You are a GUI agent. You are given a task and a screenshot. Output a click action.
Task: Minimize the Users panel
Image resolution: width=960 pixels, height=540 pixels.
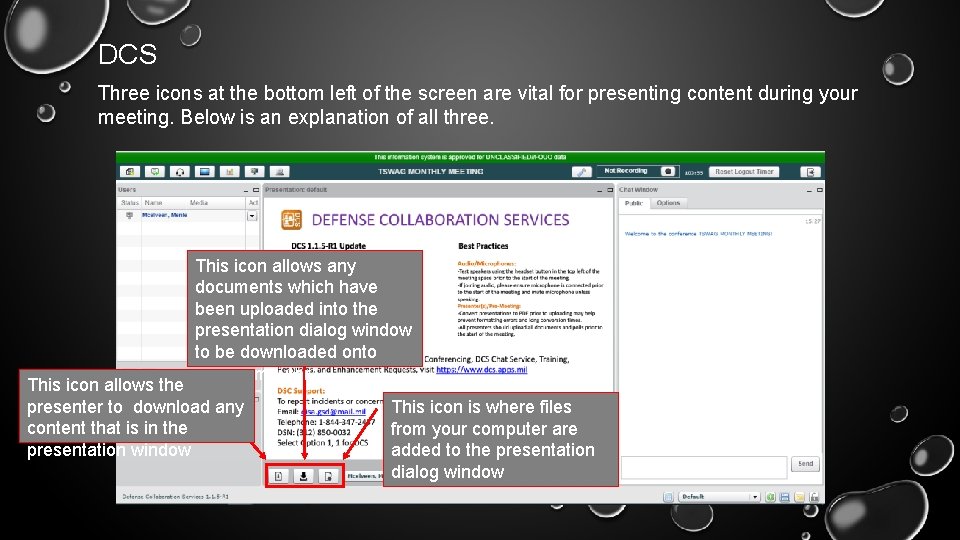tap(246, 190)
